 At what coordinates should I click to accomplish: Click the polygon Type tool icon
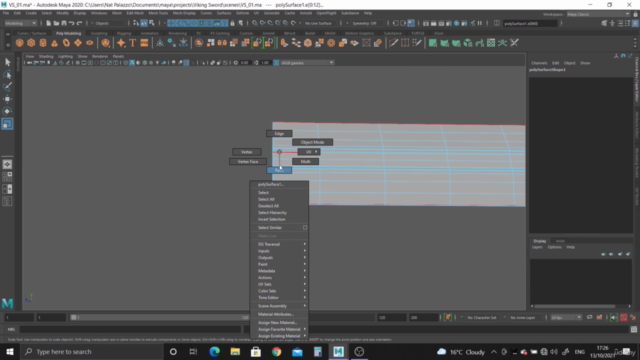tap(133, 43)
